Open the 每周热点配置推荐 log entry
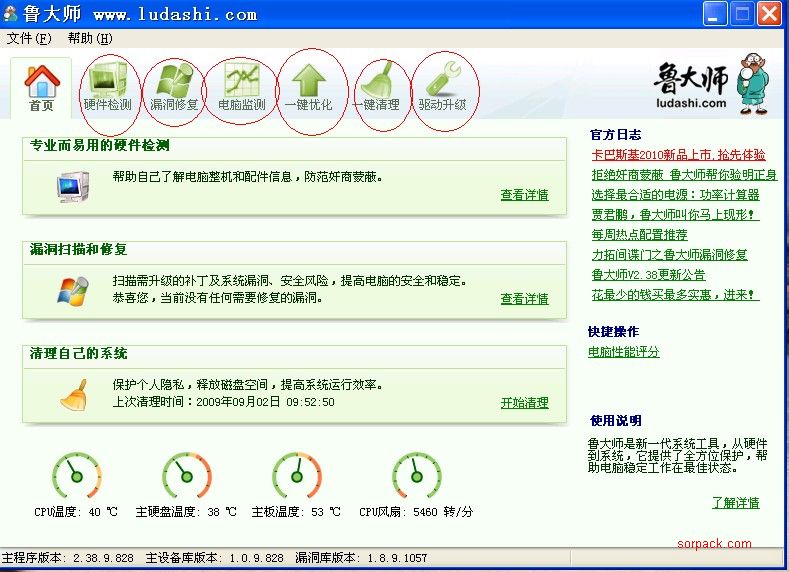Viewport: 789px width, 572px height. tap(639, 235)
